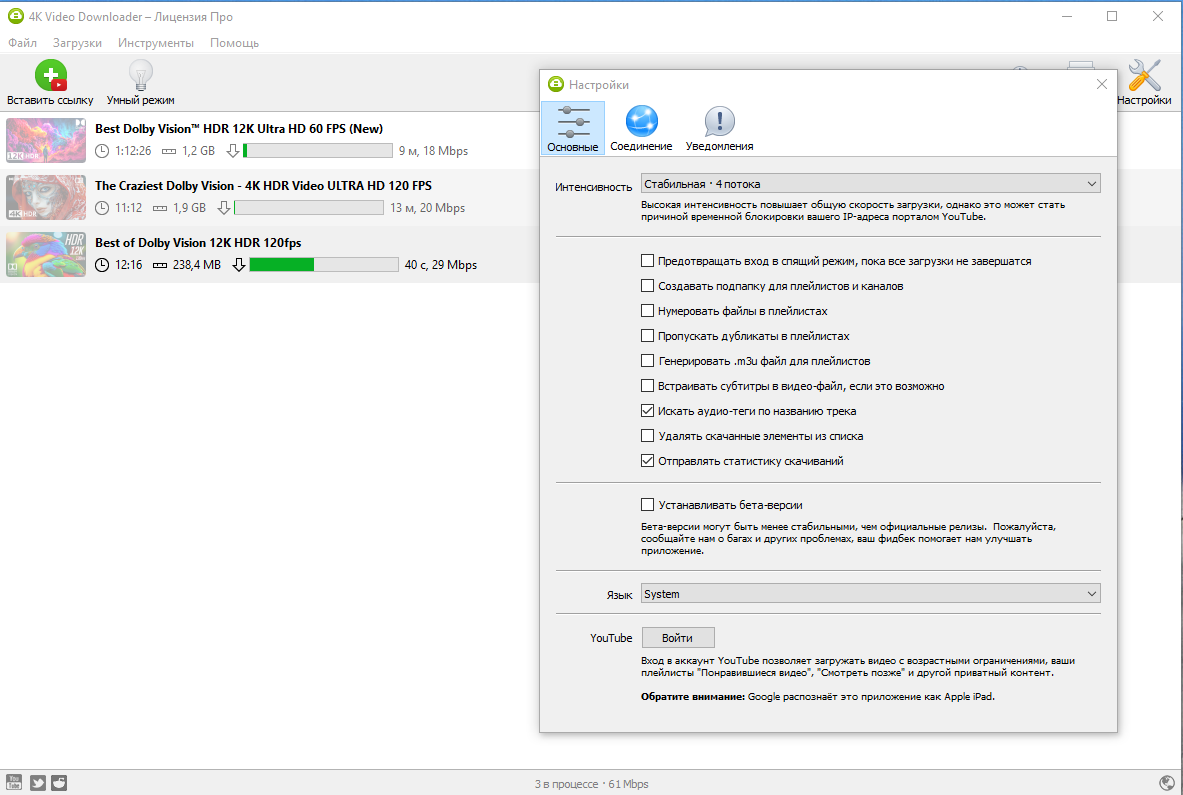Viewport: 1183px width, 795px height.
Task: Click progress bar of Best Dolby Vision™ 12K download
Action: coord(318,151)
